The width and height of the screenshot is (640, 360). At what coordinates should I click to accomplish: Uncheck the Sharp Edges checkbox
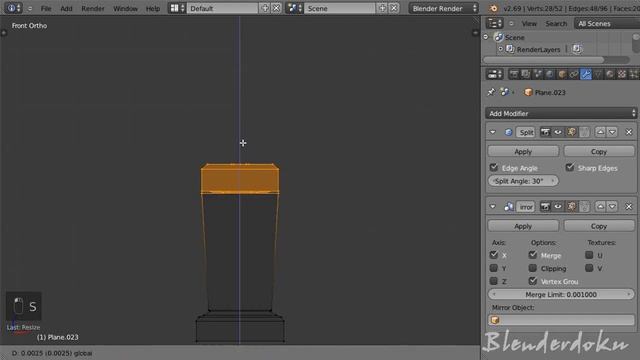(x=570, y=167)
